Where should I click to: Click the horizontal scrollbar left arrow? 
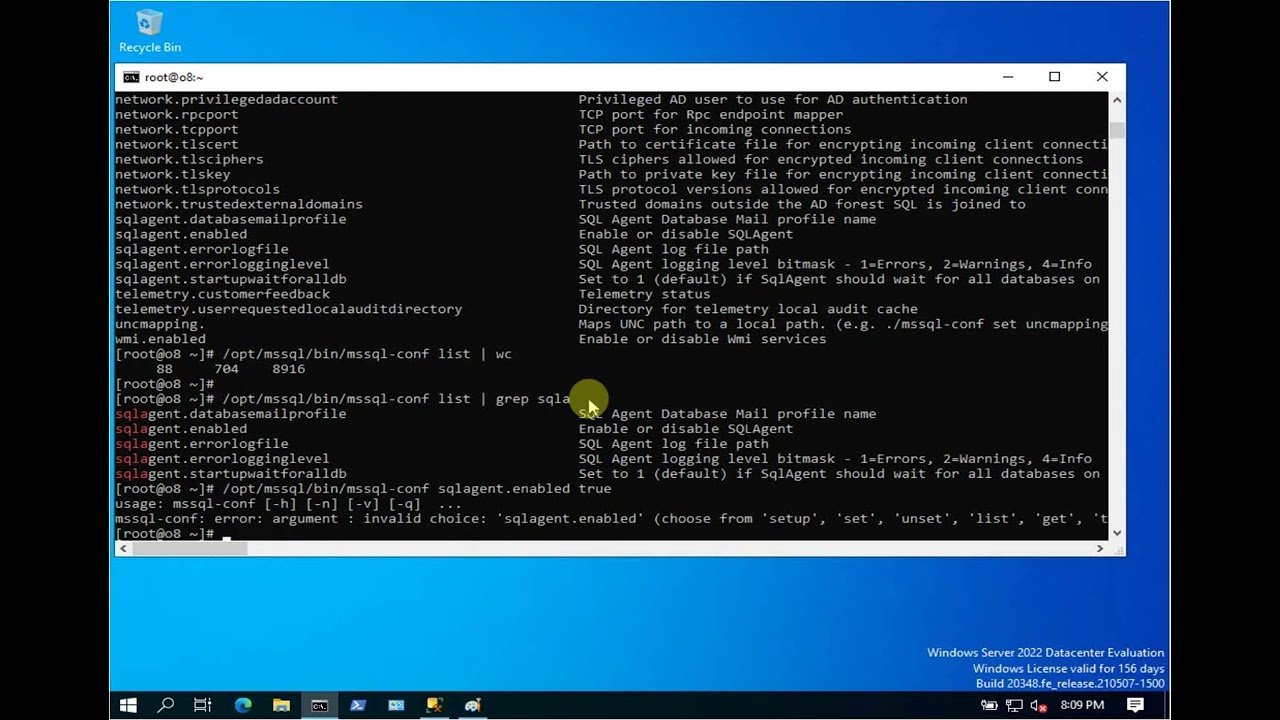pos(122,548)
